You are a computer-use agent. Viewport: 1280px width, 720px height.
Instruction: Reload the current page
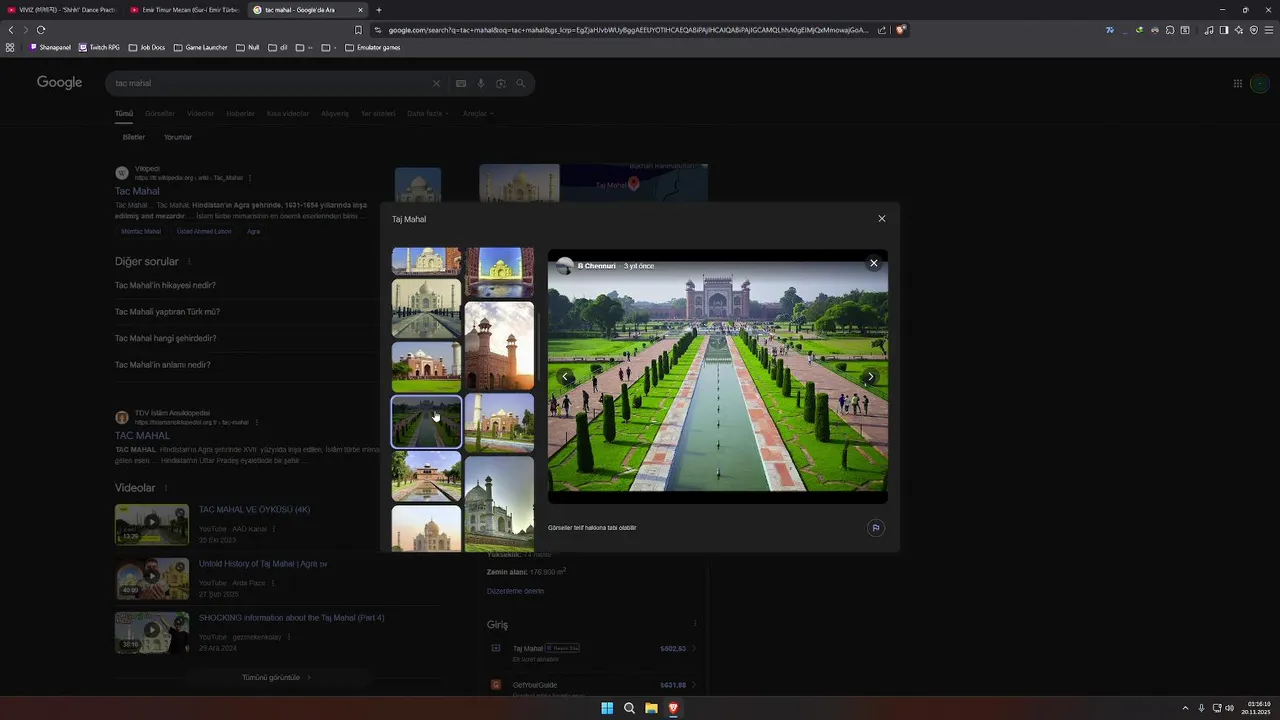pos(41,30)
